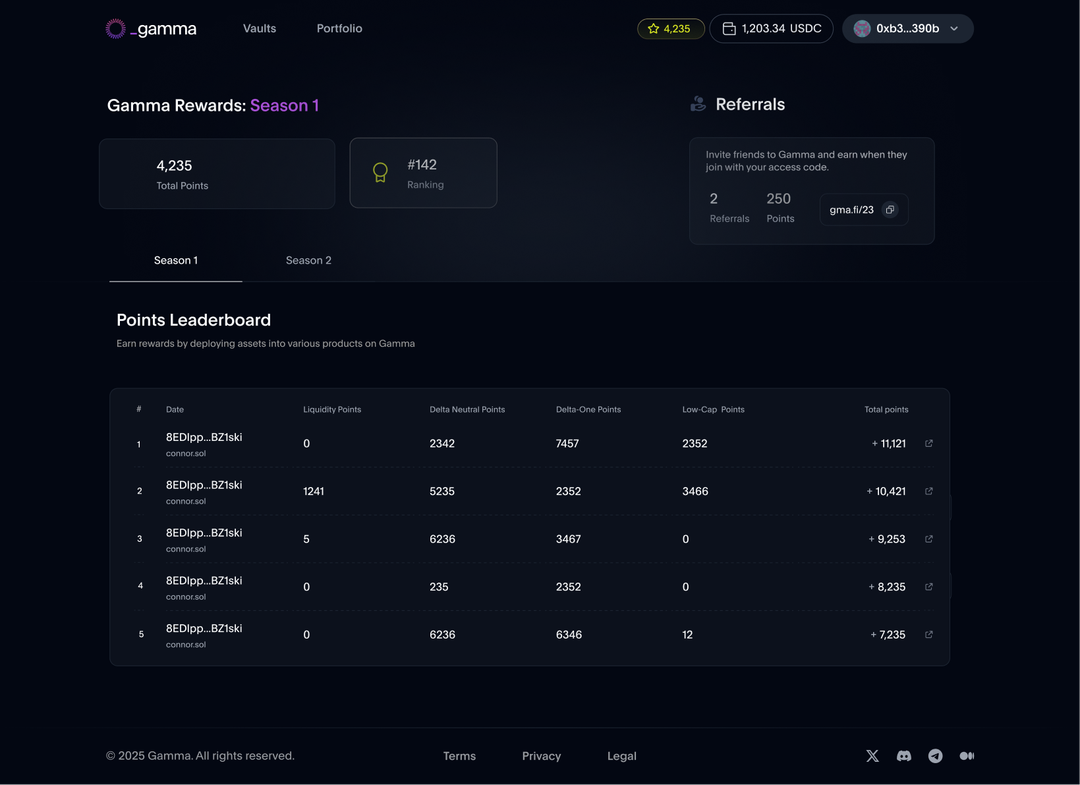Copy the gma.fi/23 referral link
This screenshot has height=785, width=1080.
tap(890, 209)
